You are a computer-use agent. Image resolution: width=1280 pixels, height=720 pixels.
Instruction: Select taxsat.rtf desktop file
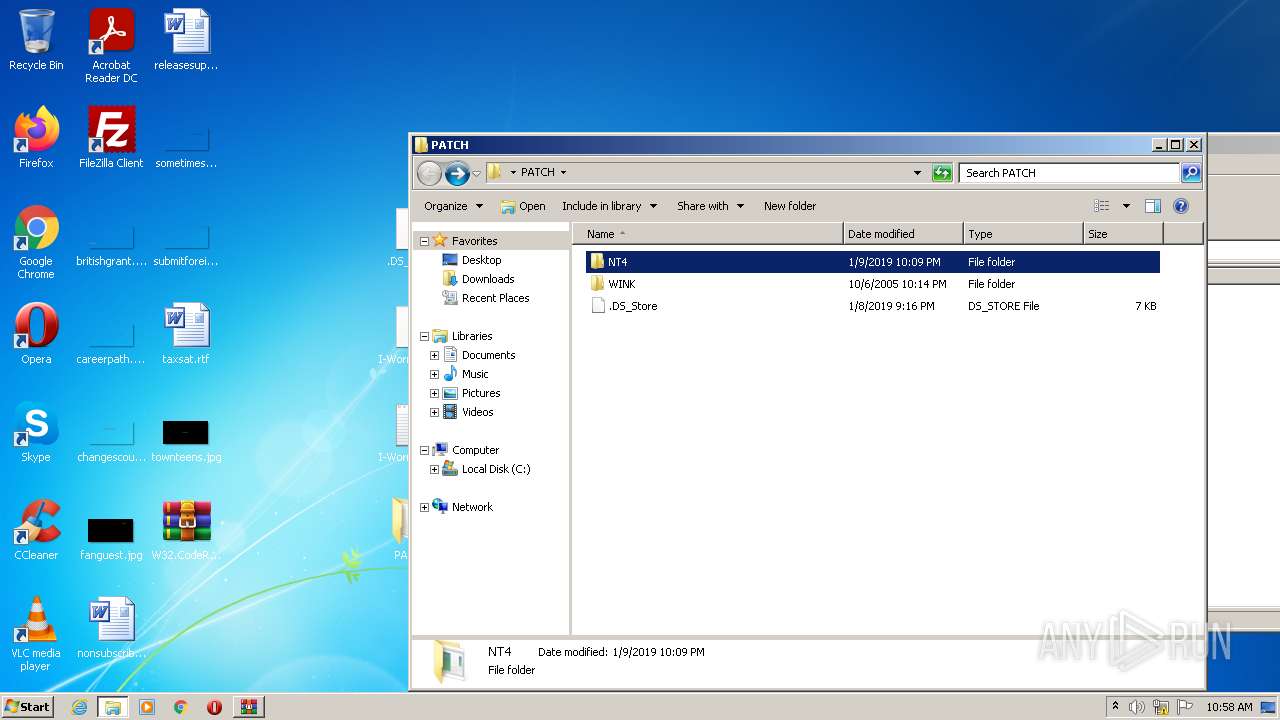[186, 334]
